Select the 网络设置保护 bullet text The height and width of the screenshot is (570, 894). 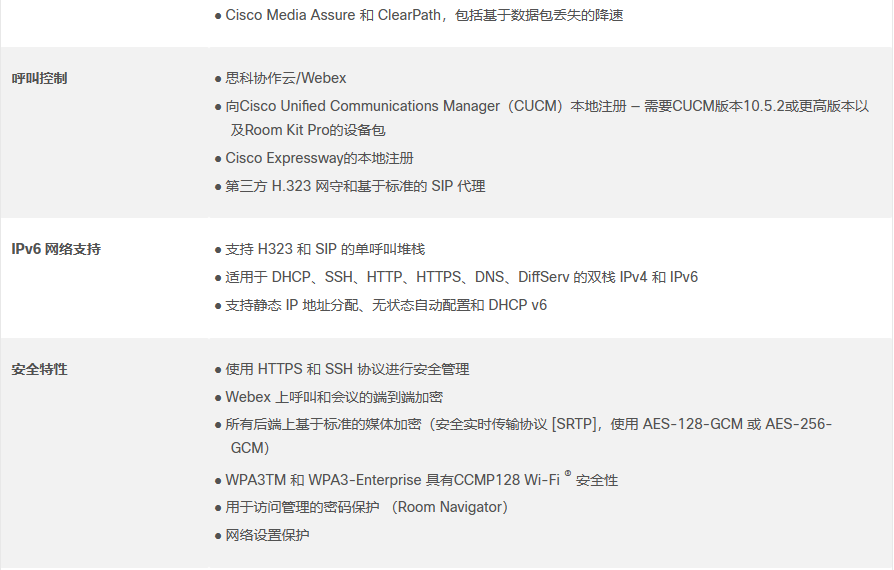click(267, 535)
